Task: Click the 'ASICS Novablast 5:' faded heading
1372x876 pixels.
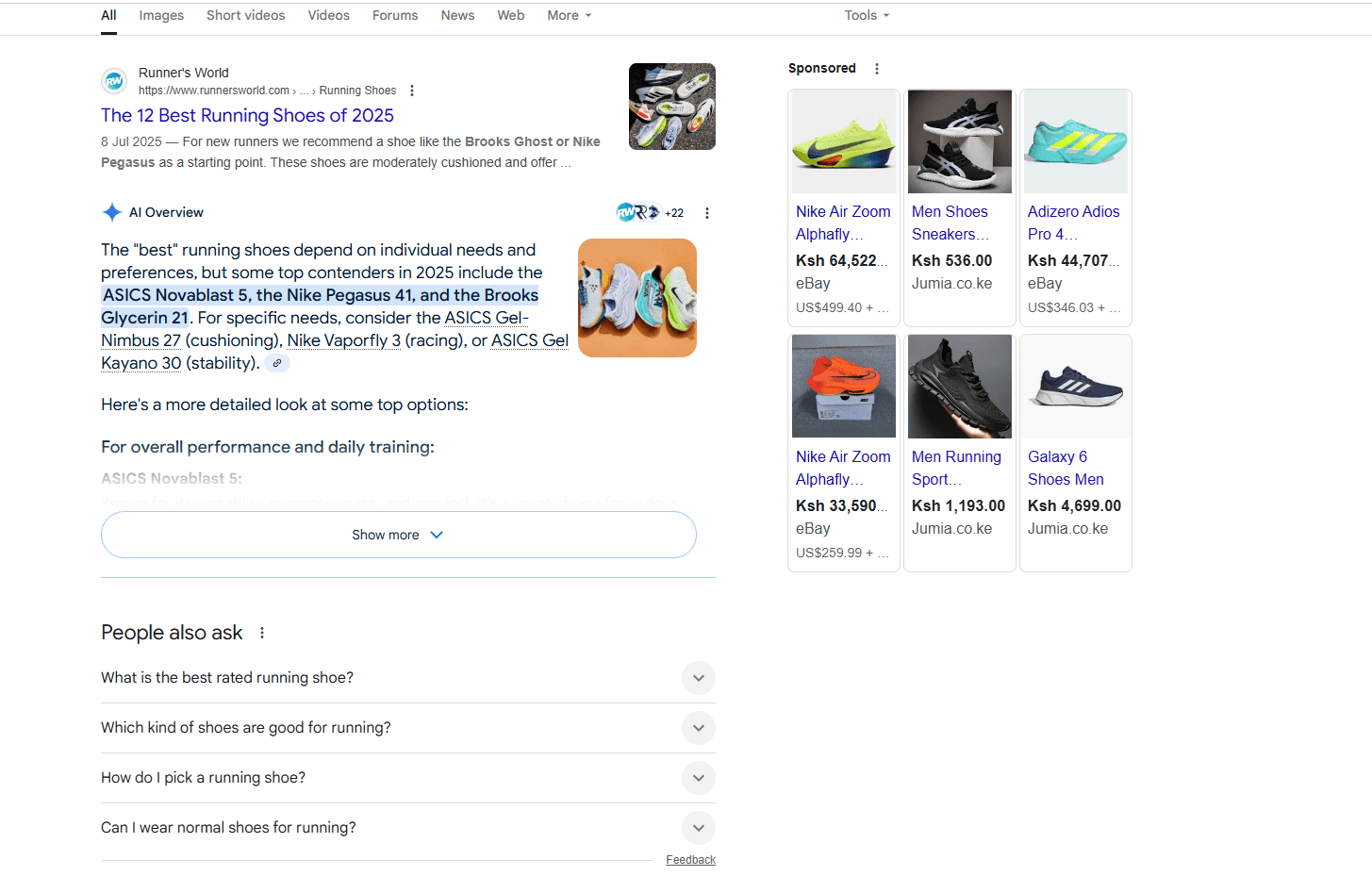Action: pos(172,478)
